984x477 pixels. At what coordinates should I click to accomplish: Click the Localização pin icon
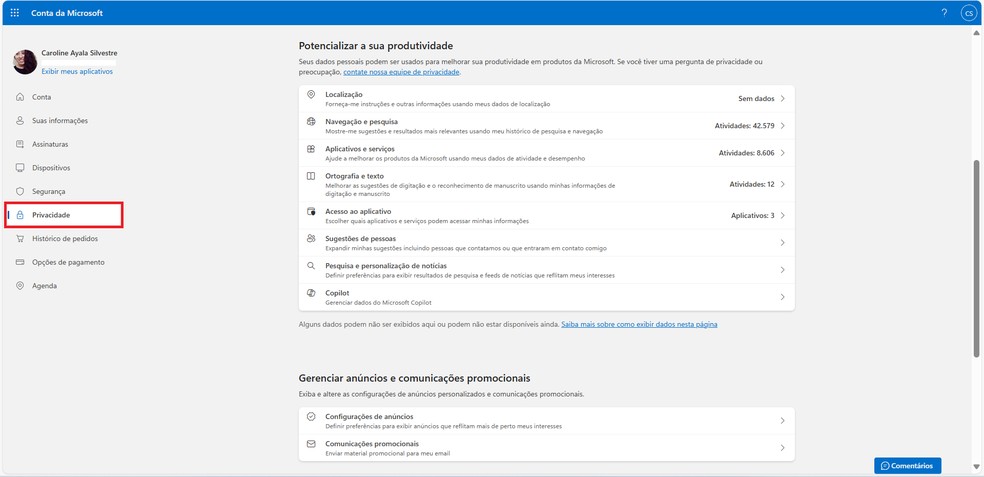311,94
